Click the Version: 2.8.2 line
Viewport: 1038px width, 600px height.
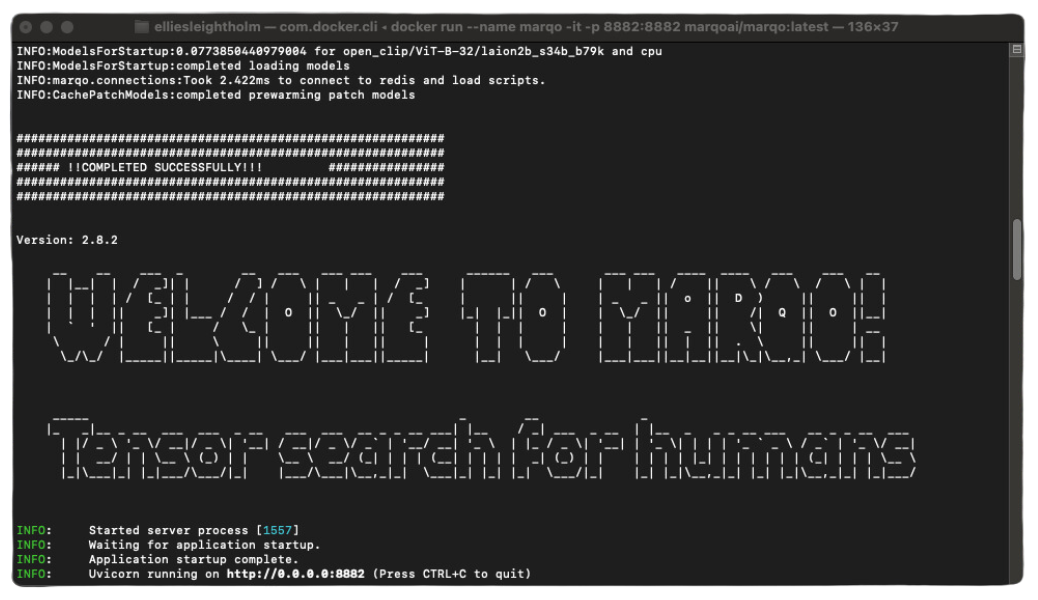tap(67, 240)
